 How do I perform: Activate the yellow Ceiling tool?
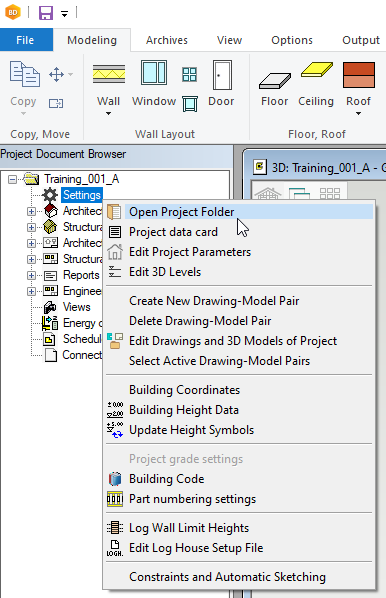[x=316, y=70]
